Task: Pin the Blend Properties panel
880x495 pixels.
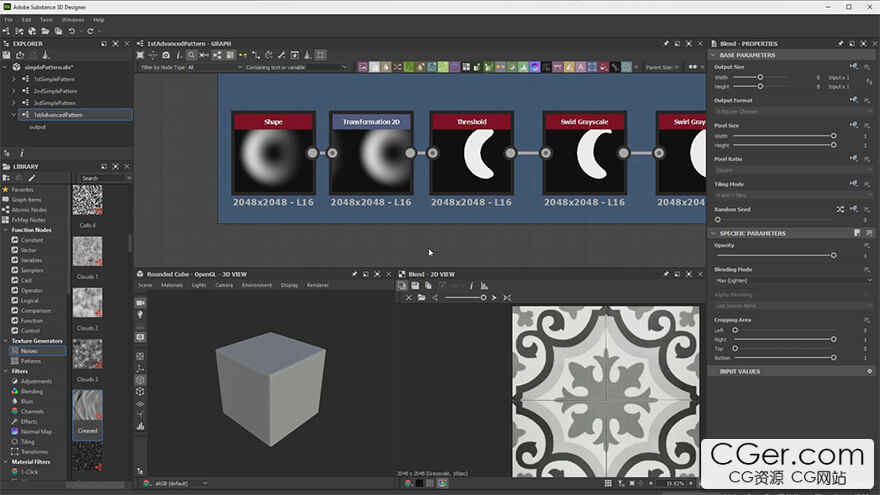Action: [841, 43]
